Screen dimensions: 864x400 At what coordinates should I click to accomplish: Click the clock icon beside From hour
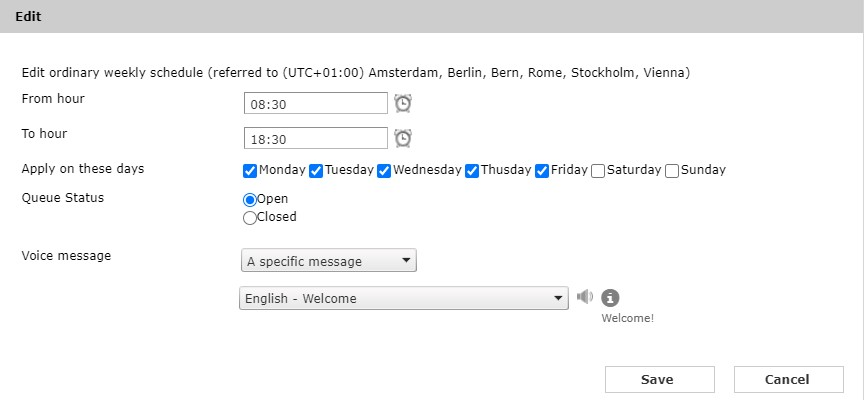click(x=403, y=103)
